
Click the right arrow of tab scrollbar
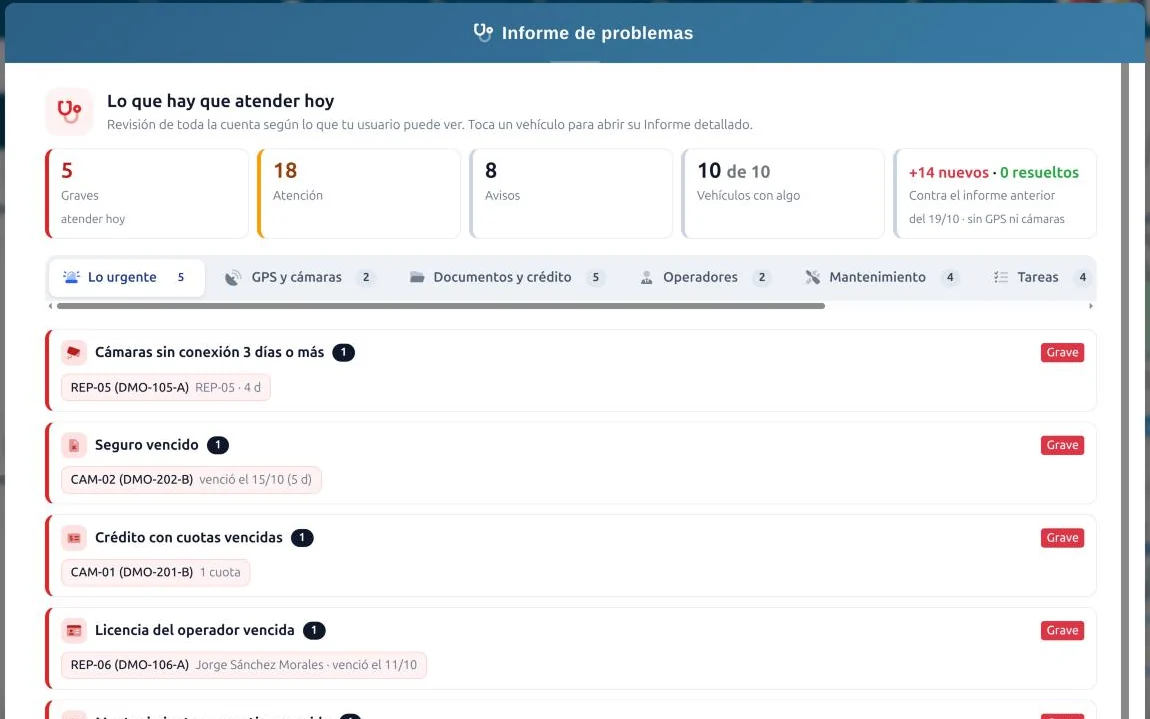coord(1091,306)
